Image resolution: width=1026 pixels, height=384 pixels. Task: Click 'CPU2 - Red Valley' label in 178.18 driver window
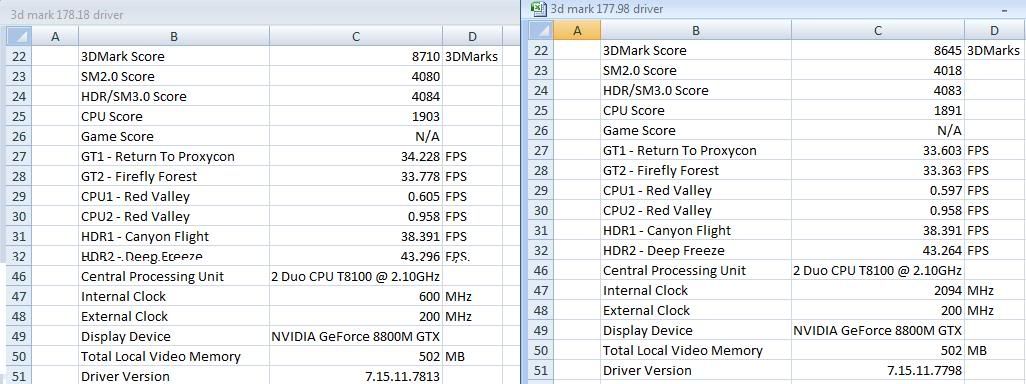click(135, 217)
